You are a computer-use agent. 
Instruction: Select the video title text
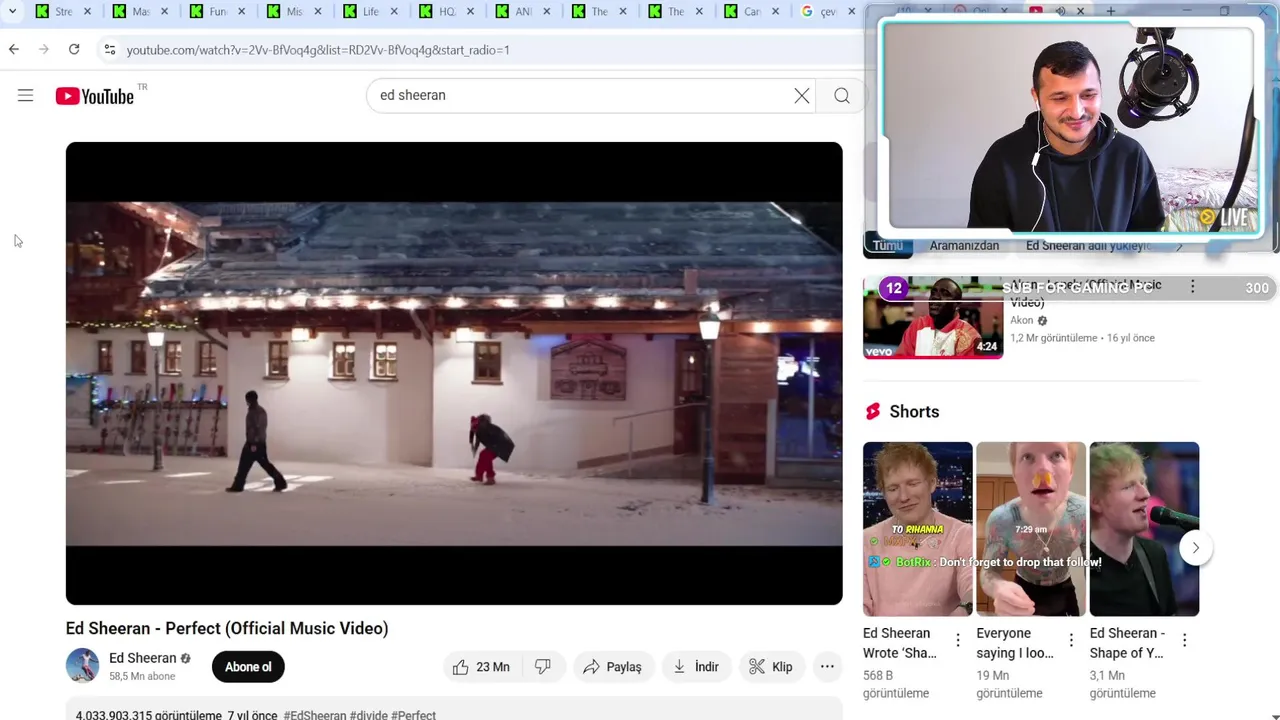click(x=227, y=628)
